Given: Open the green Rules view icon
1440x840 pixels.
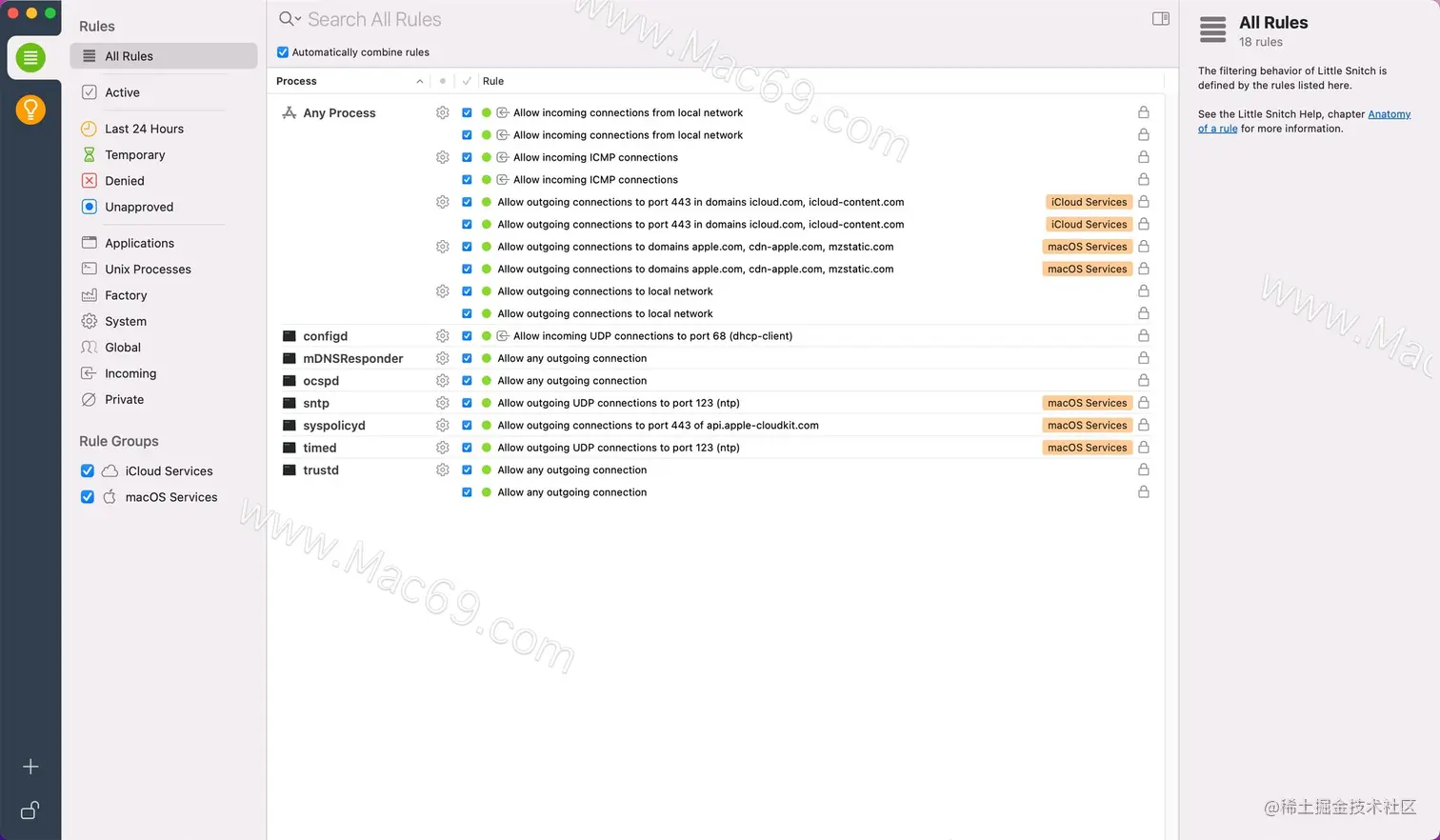Looking at the screenshot, I should pyautogui.click(x=30, y=58).
